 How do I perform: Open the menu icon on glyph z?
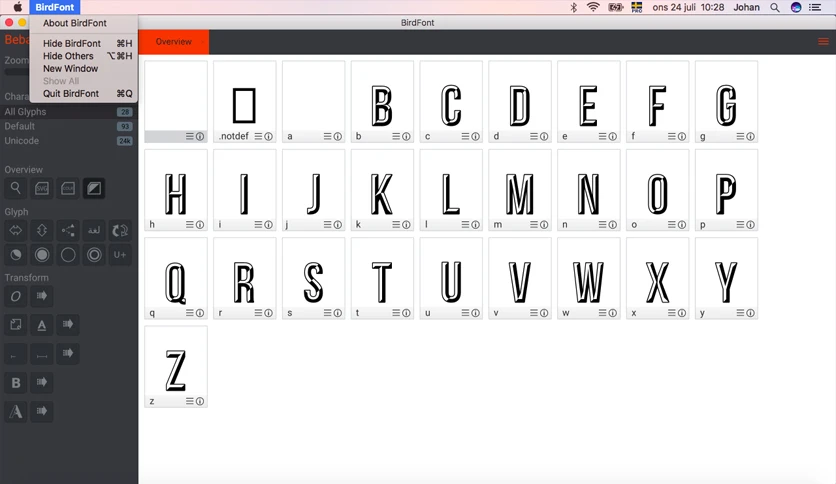(190, 401)
